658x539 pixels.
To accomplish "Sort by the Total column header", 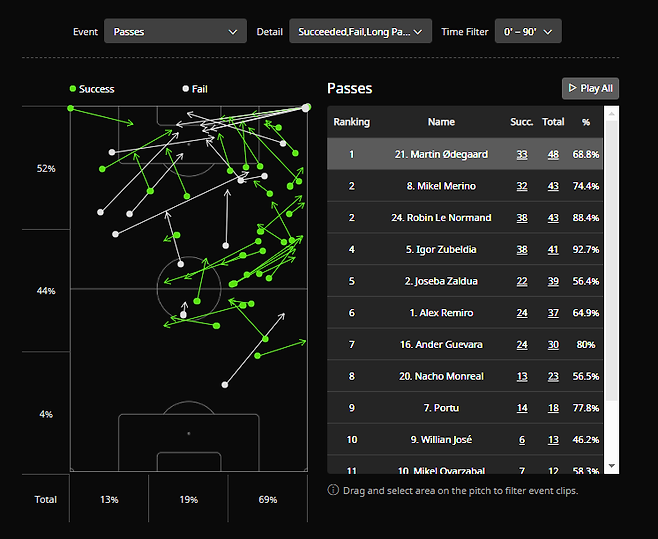I will (x=552, y=122).
